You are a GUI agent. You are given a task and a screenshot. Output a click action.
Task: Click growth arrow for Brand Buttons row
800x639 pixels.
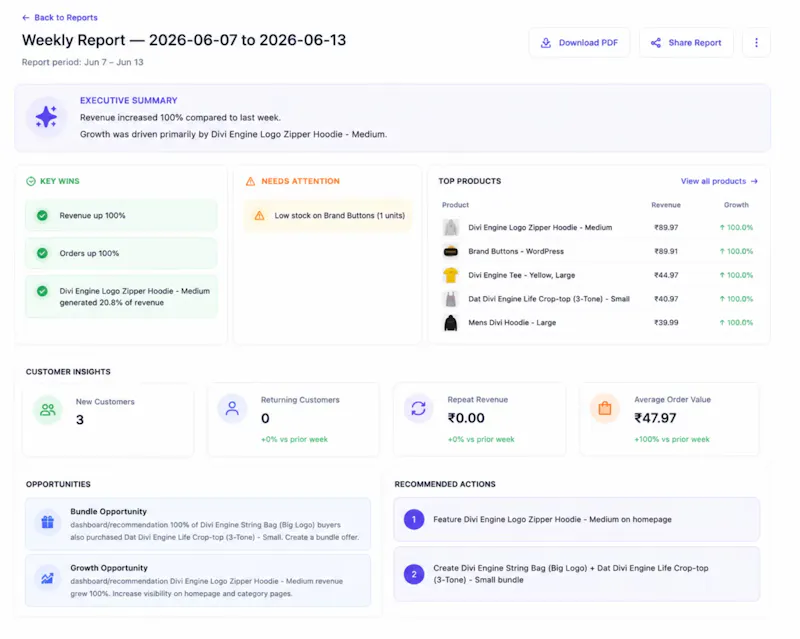pos(722,251)
